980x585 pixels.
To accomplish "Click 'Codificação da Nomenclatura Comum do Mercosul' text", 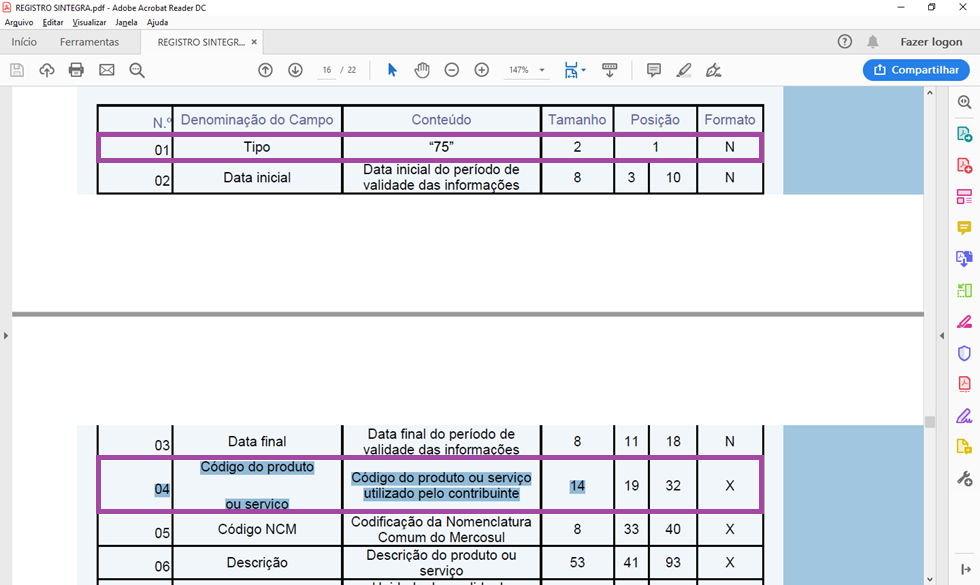I will [441, 529].
